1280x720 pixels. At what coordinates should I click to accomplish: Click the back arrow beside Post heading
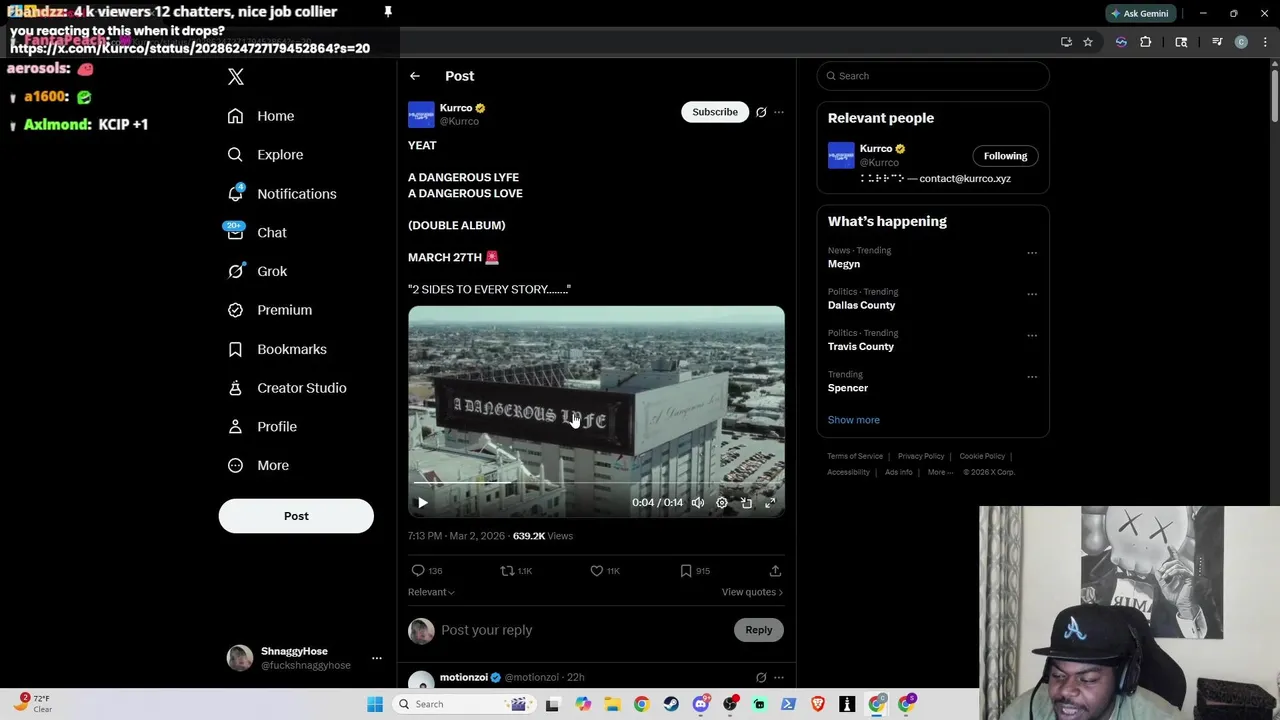414,76
